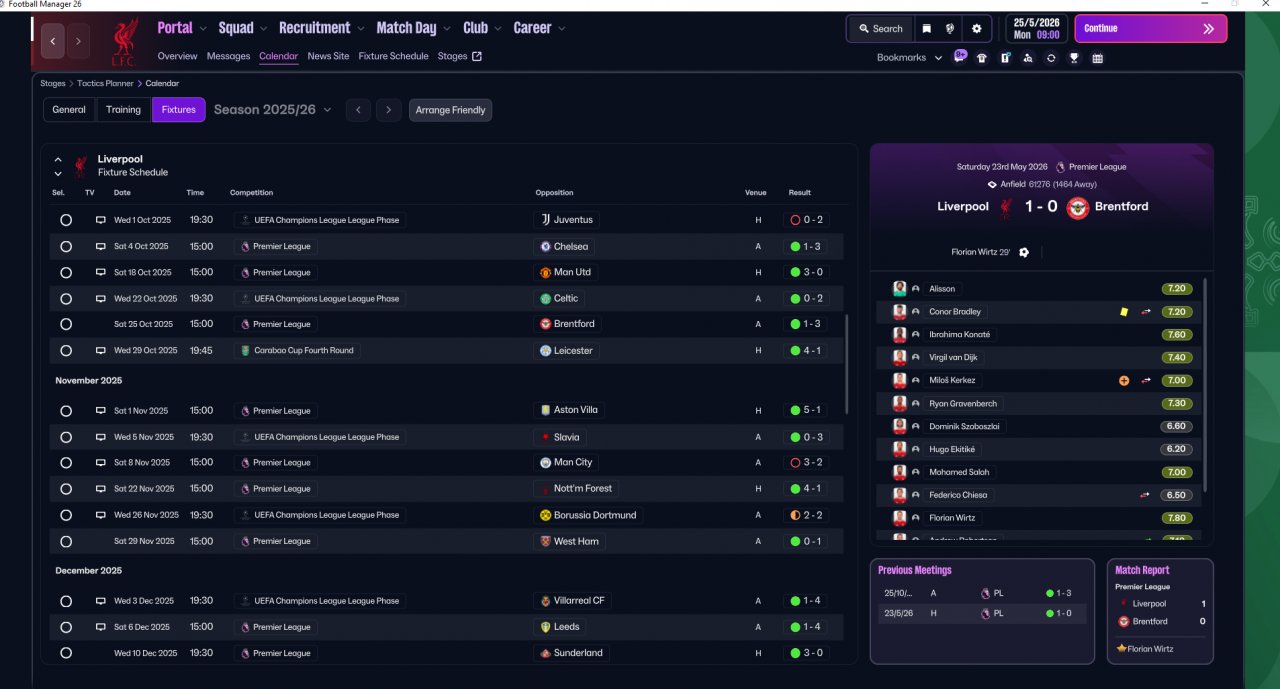Open the 9+ messages chat bookmark icon
Screen dimensions: 1280x689
(960, 57)
